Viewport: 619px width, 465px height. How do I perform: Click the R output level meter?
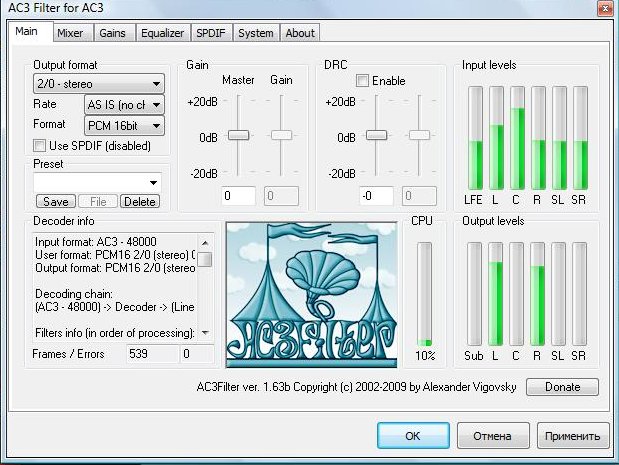click(x=538, y=294)
